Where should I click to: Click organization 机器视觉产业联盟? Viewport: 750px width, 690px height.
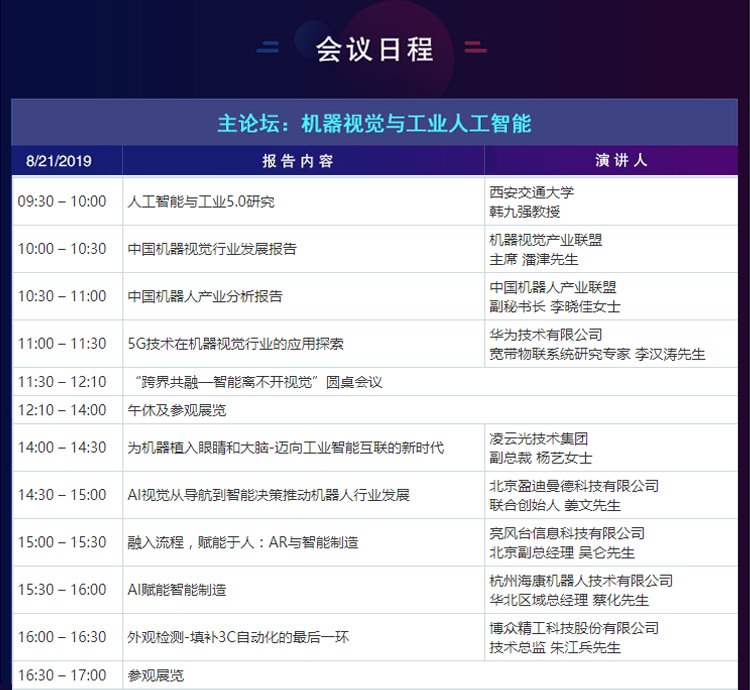[x=545, y=240]
